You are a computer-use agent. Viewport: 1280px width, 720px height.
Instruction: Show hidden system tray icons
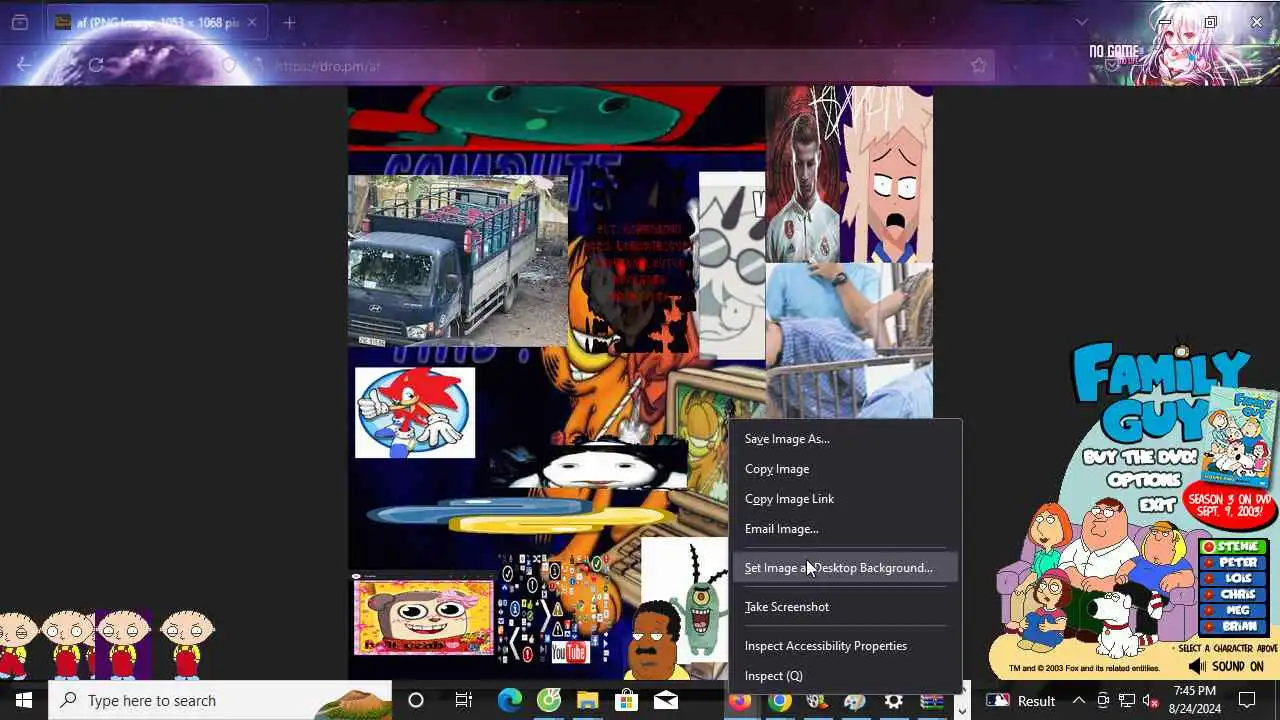point(1079,700)
